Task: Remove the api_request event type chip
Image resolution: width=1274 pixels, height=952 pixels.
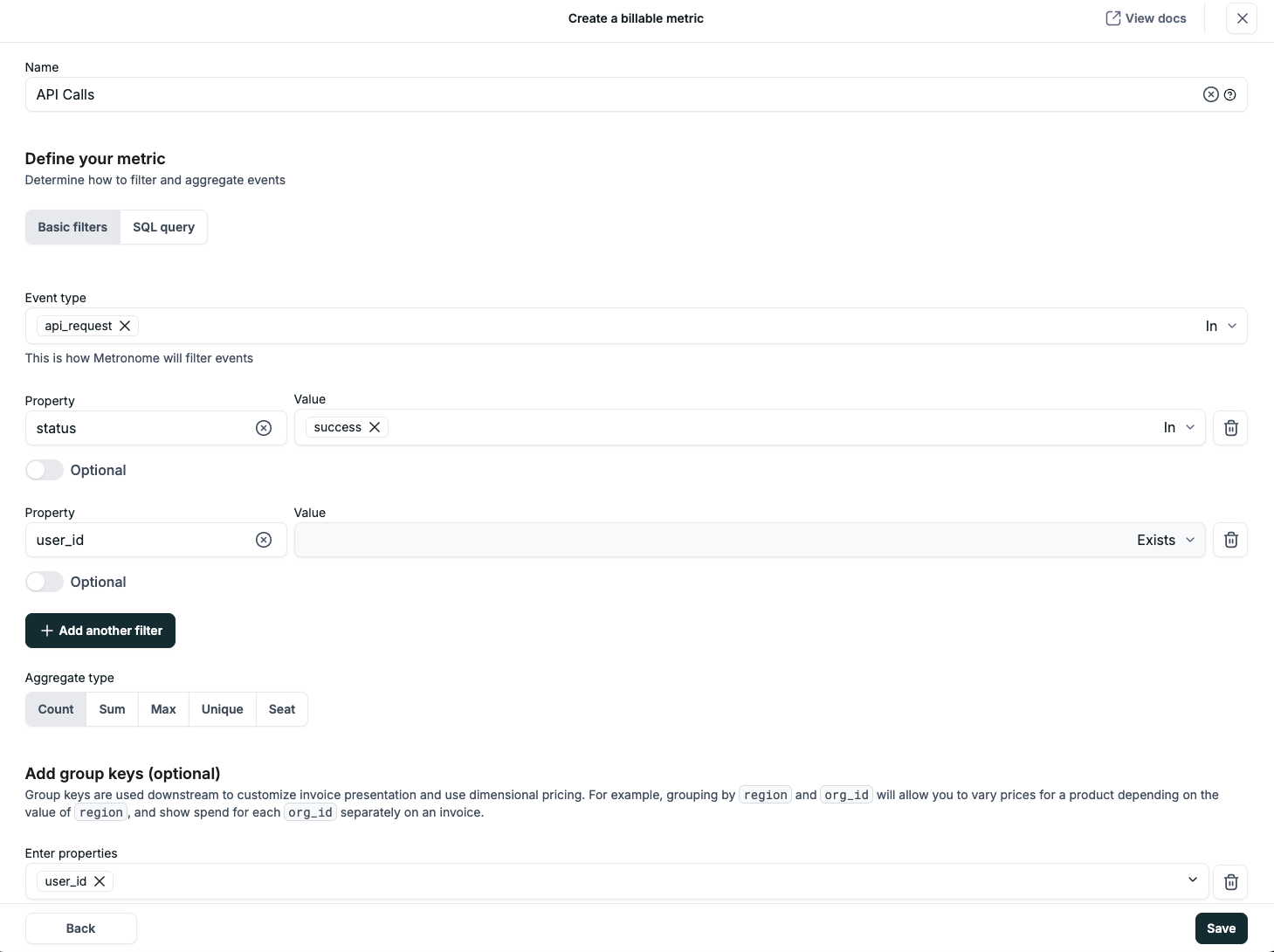Action: coord(125,326)
